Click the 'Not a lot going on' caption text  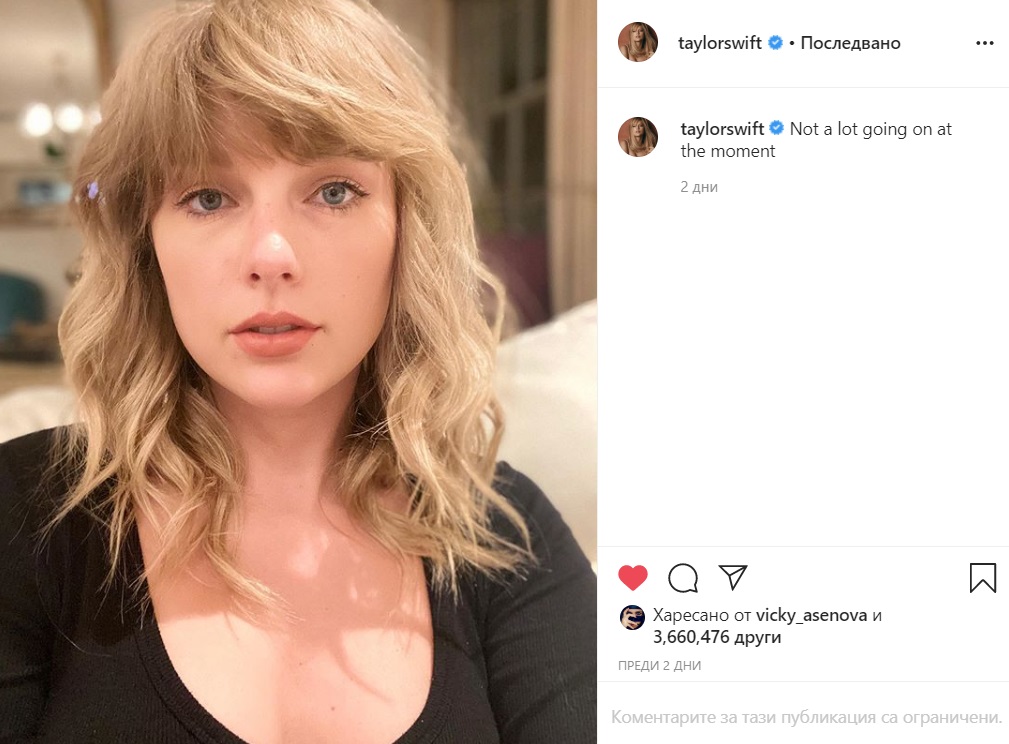pyautogui.click(x=816, y=140)
